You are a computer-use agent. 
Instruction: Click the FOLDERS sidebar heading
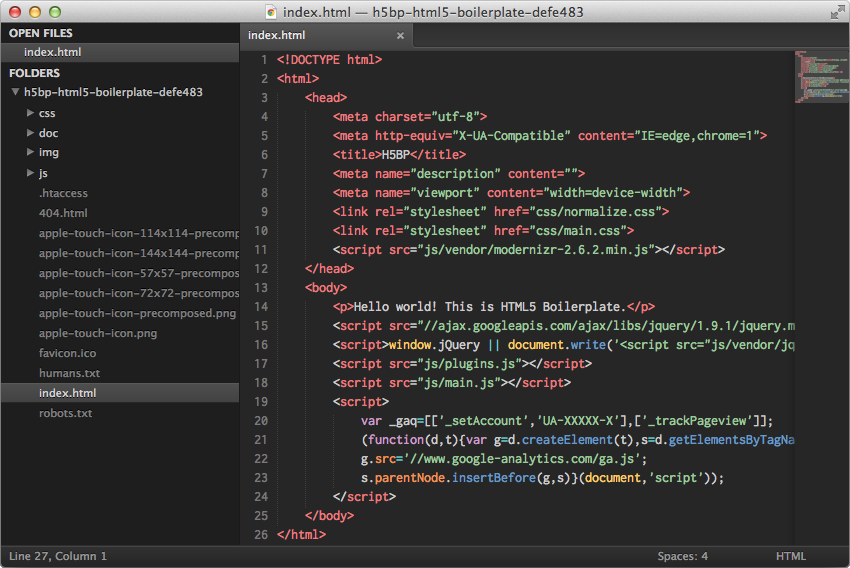pos(34,73)
